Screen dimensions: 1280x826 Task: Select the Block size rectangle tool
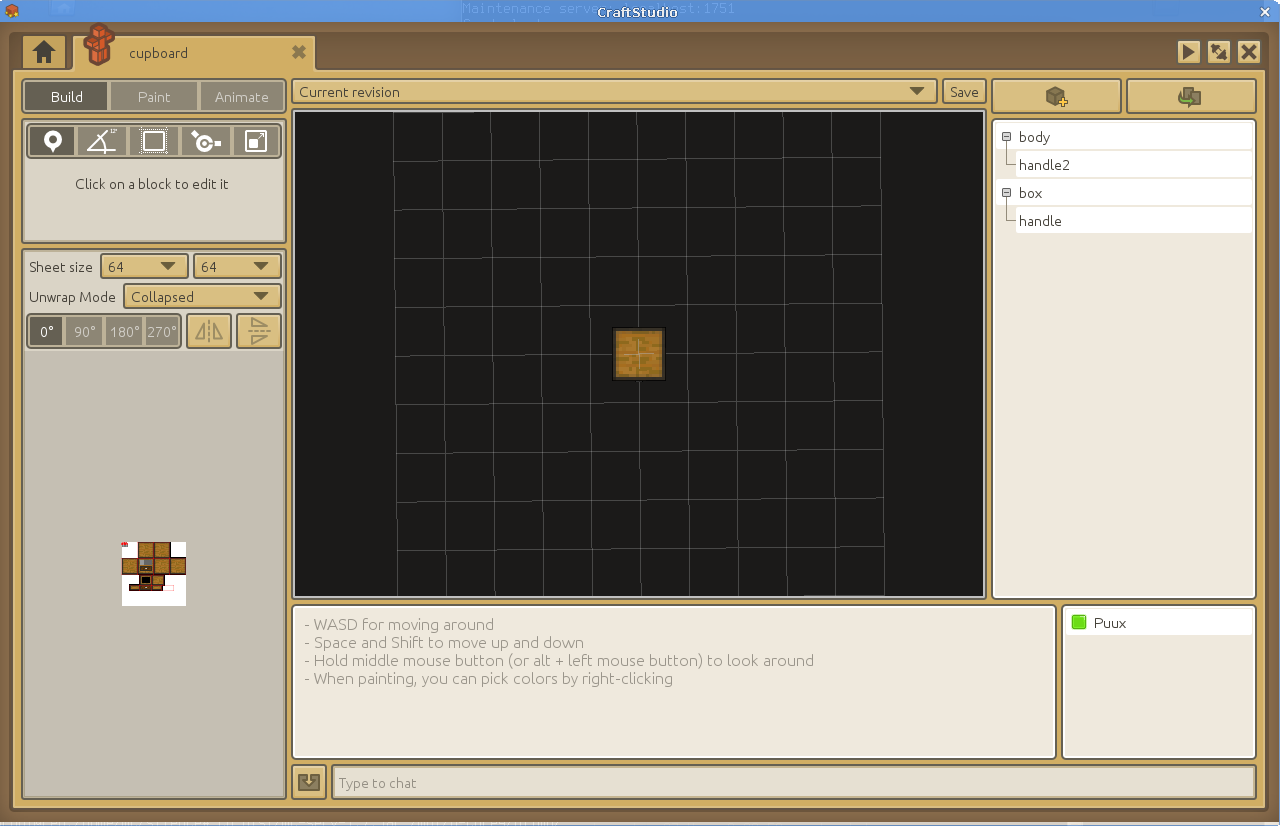coord(154,141)
